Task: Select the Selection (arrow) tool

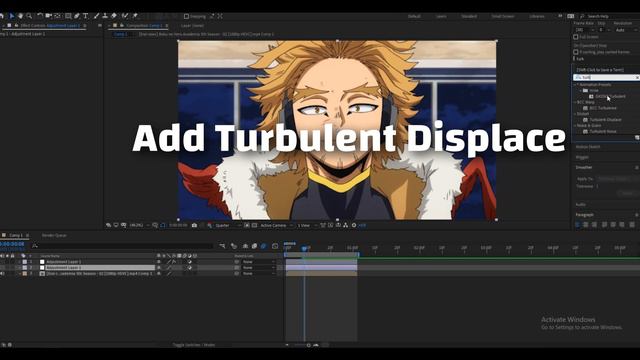Action: coord(11,16)
